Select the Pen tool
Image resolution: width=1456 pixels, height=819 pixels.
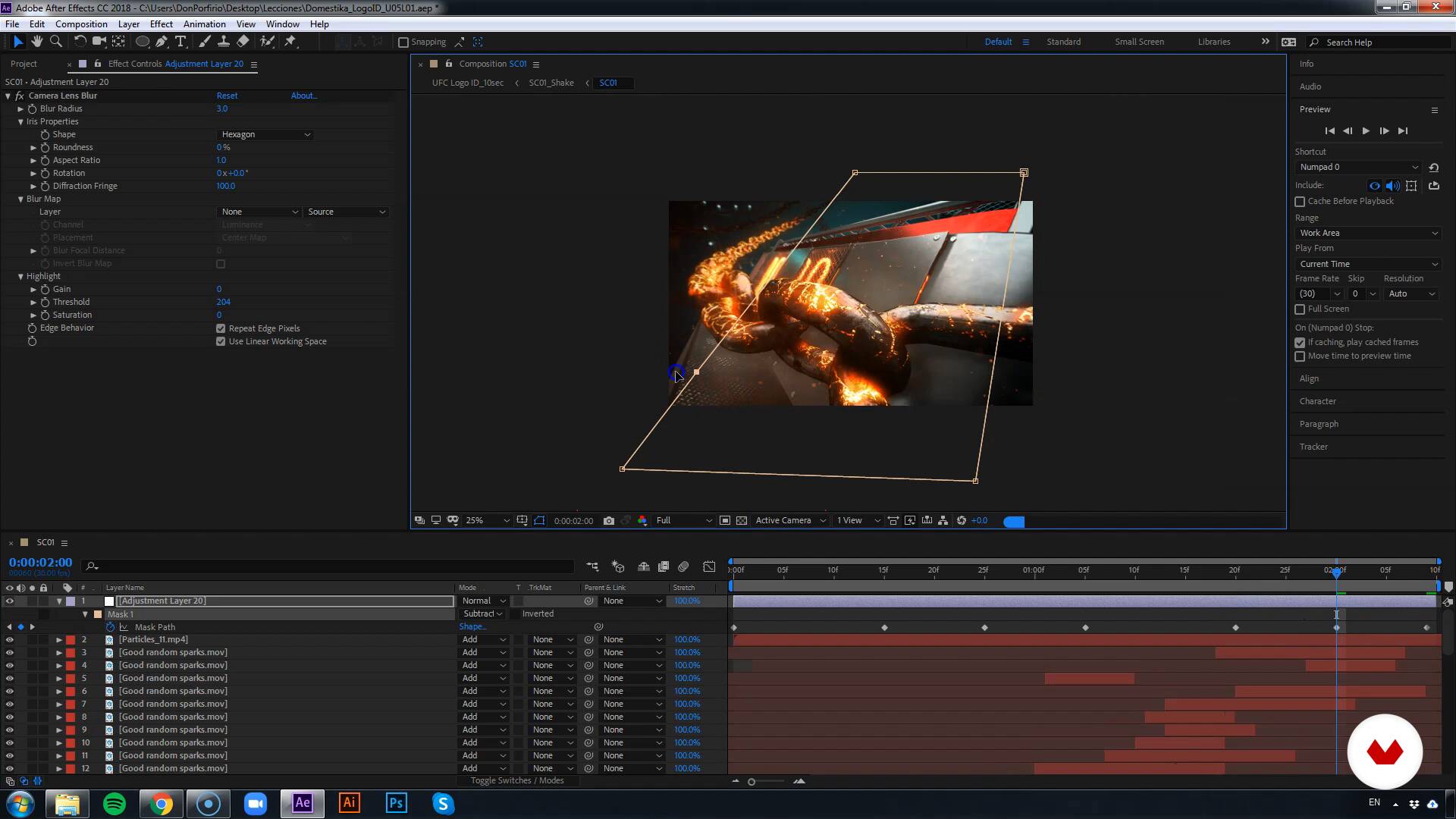point(162,42)
